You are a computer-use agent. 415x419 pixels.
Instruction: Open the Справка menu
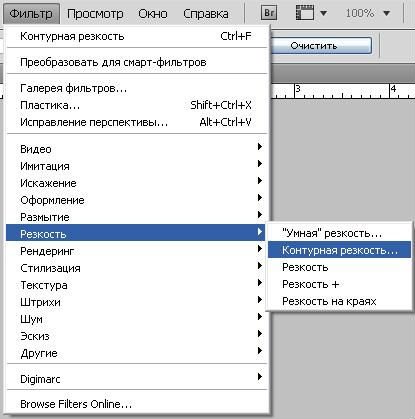(x=206, y=14)
